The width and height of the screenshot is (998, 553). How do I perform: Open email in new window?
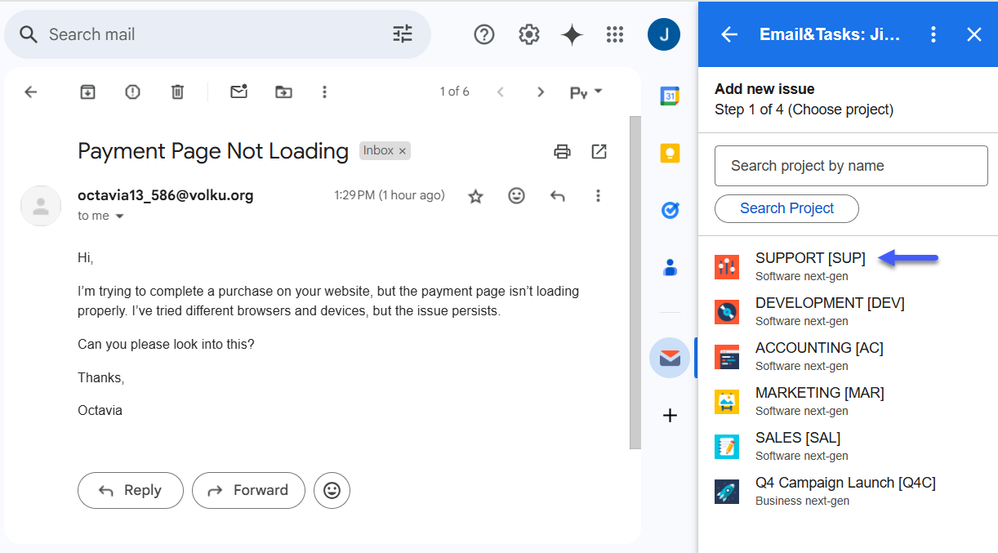599,151
